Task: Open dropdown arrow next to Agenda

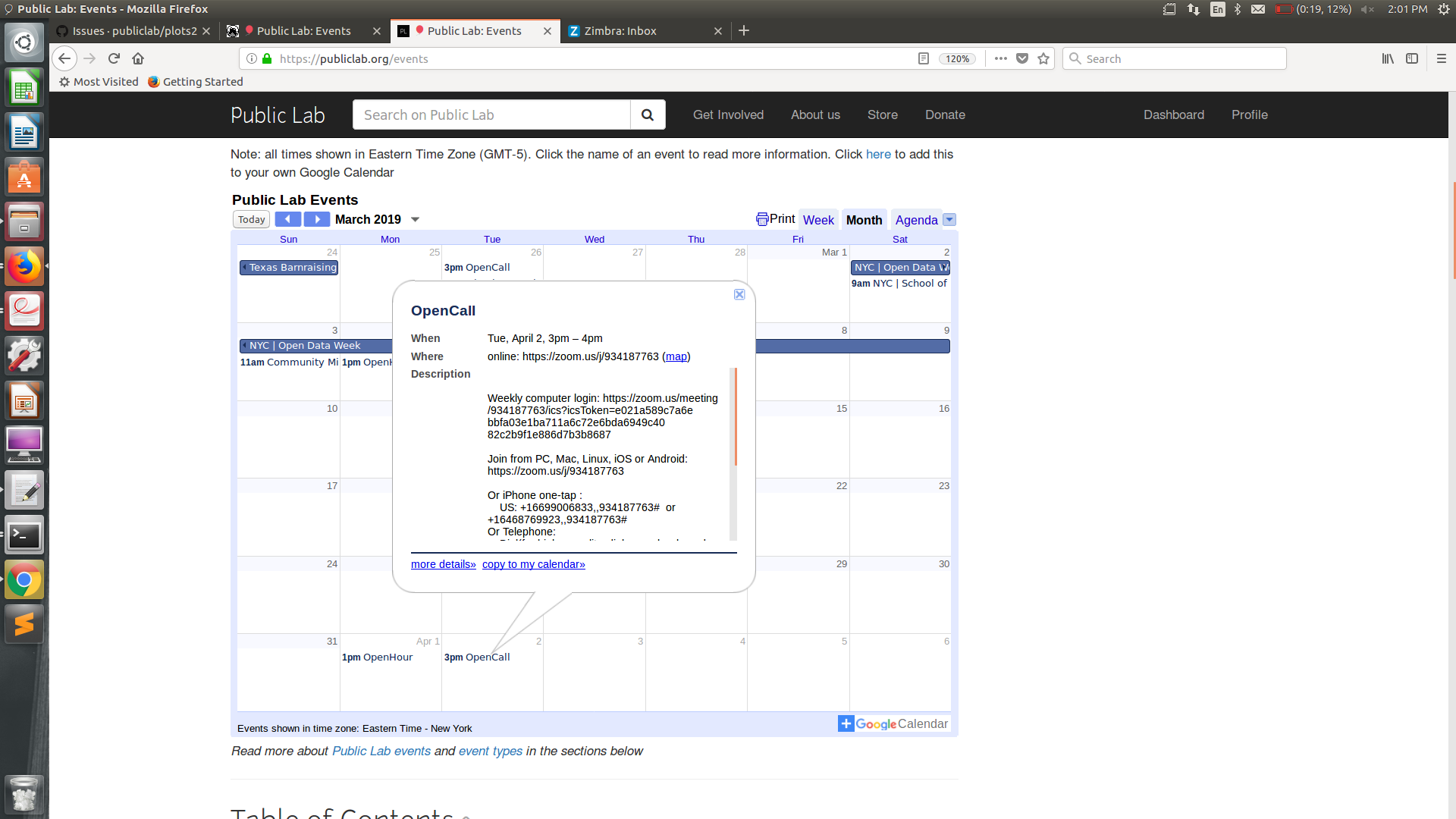Action: click(949, 220)
